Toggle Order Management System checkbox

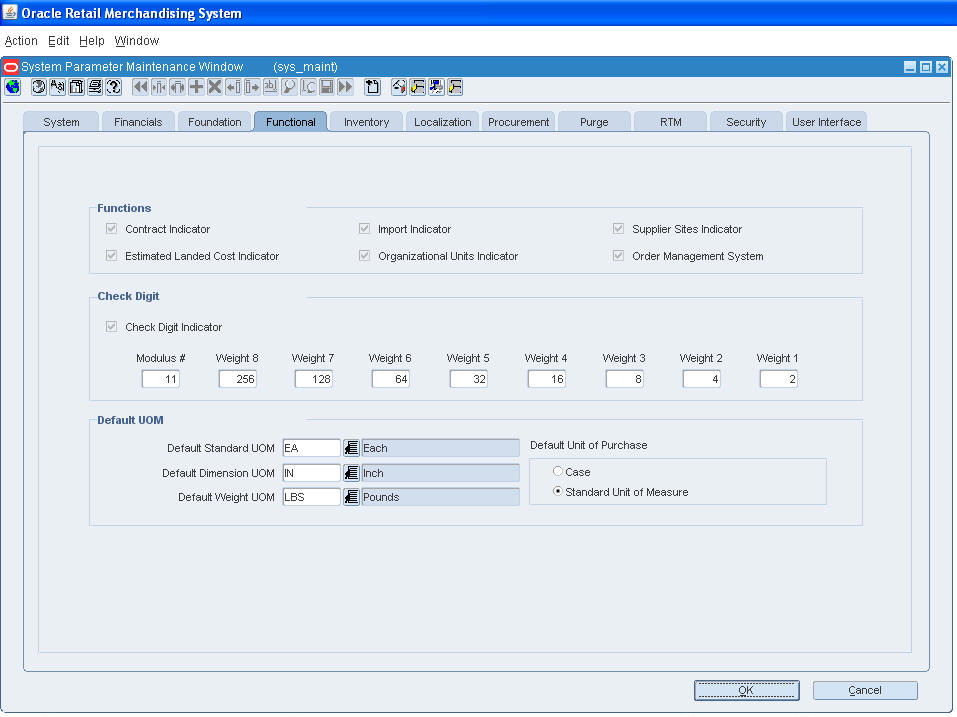click(x=618, y=256)
